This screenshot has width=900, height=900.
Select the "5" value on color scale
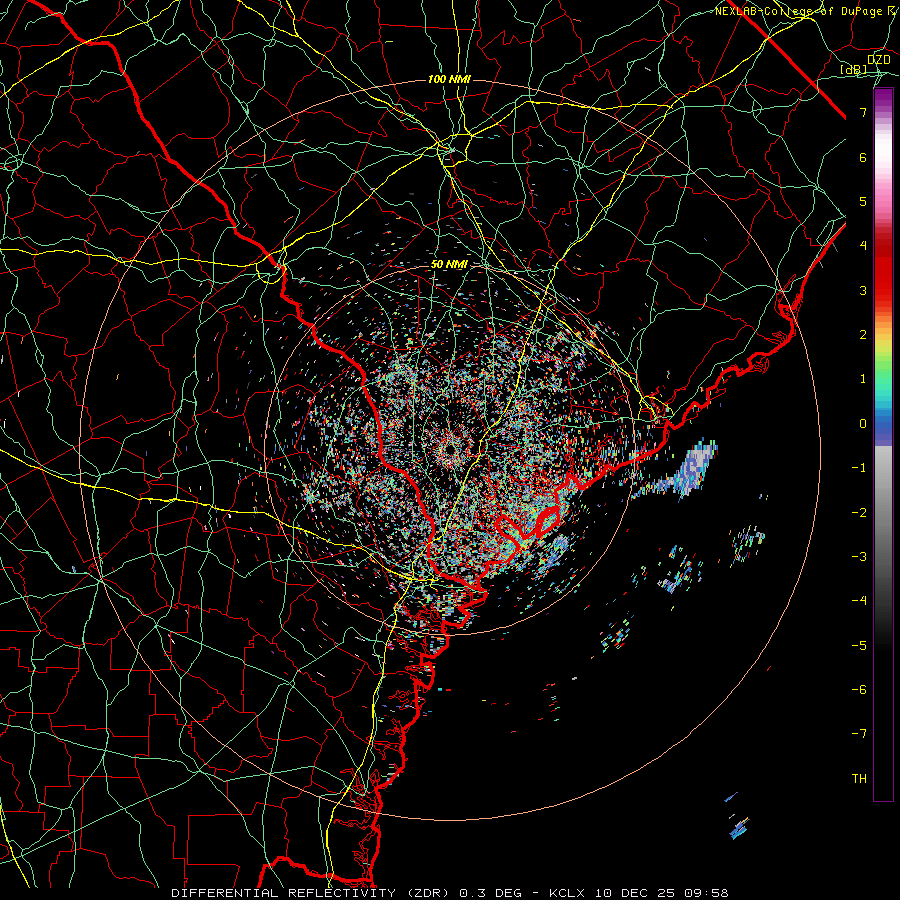863,201
